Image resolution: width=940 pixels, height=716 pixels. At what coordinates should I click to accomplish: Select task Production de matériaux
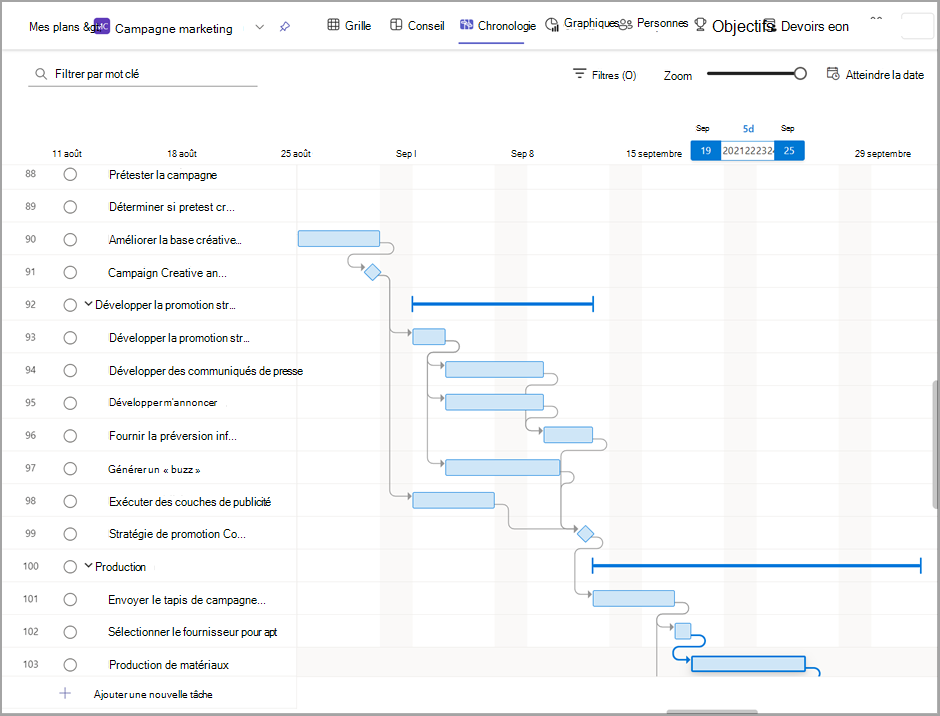click(168, 664)
